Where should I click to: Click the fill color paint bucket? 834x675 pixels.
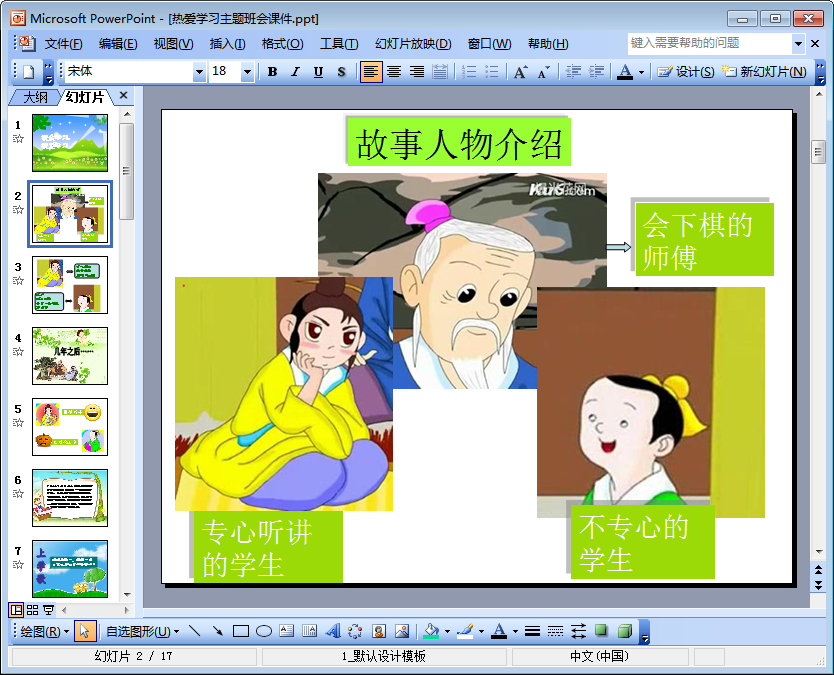(x=431, y=631)
